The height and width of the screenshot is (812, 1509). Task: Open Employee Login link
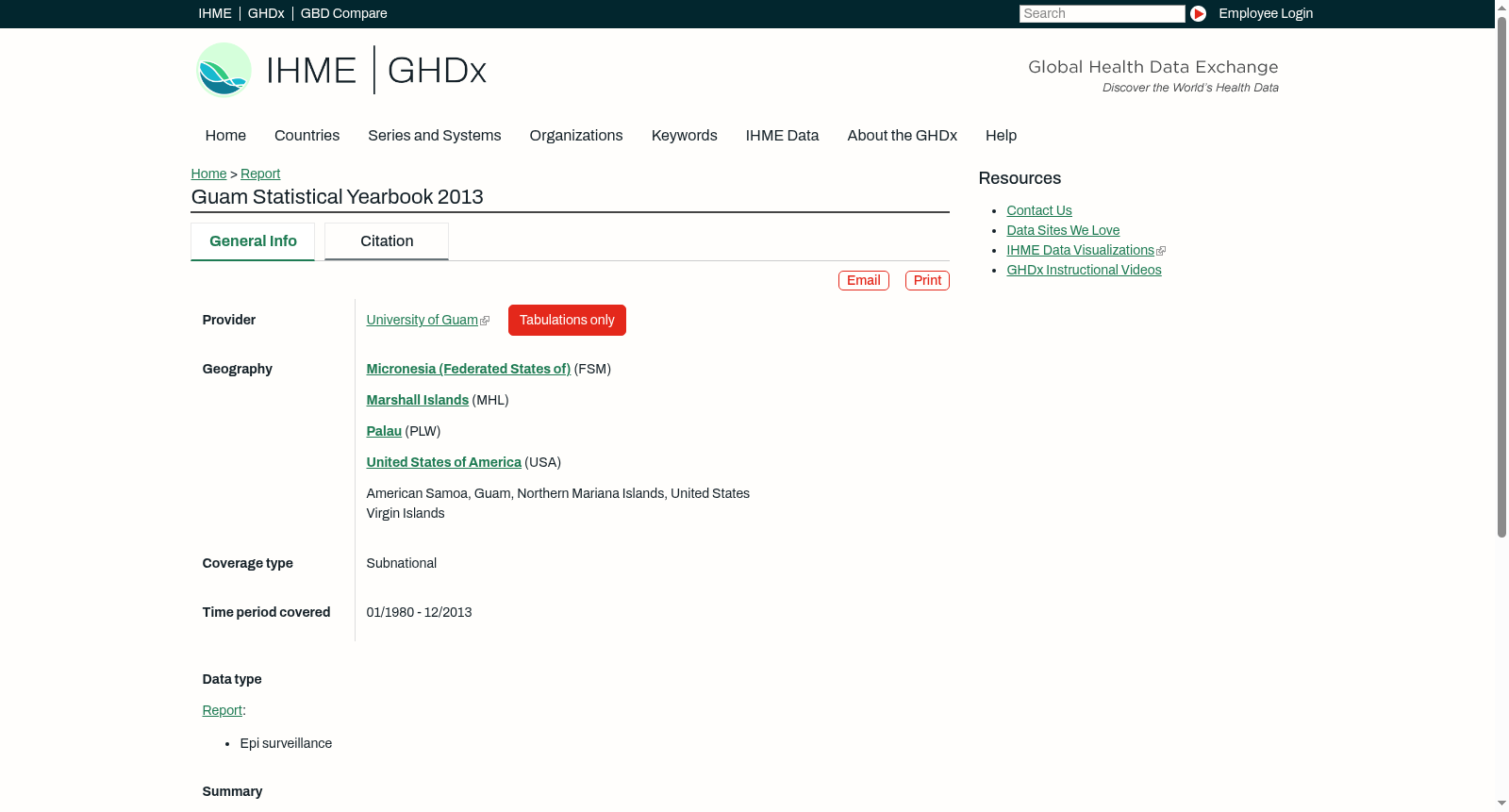[1266, 13]
